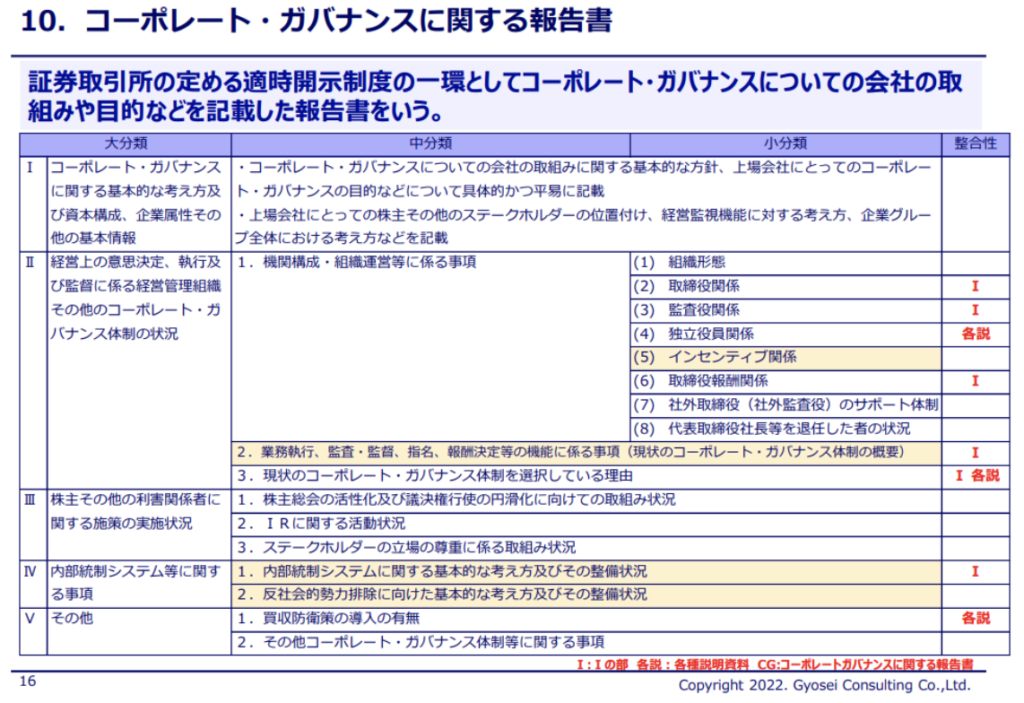This screenshot has height=703, width=1024.
Task: Click the bullet text 上場会社にとっての株主その他のステークホルダーの位置付け
Action: pyautogui.click(x=584, y=227)
